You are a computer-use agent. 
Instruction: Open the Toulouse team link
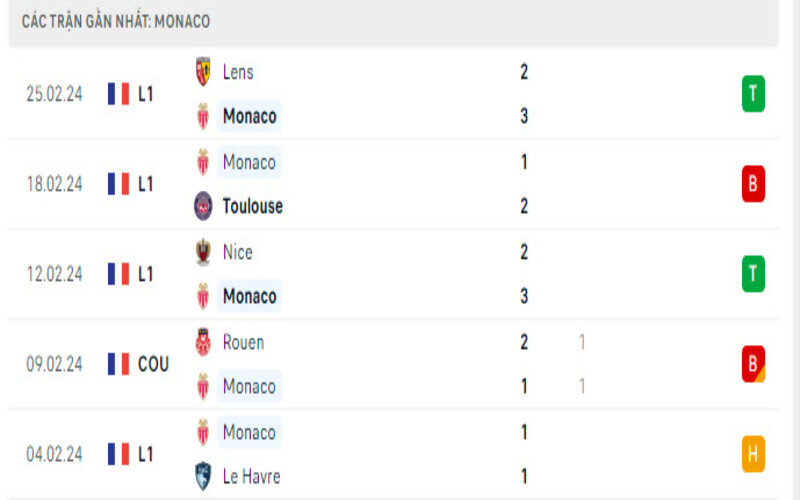point(252,206)
